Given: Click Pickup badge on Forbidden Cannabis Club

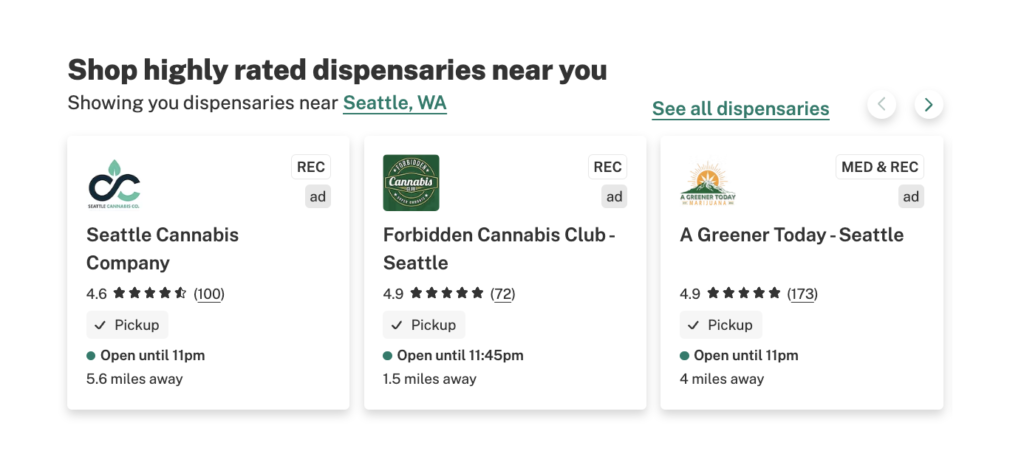Looking at the screenshot, I should click(x=424, y=325).
